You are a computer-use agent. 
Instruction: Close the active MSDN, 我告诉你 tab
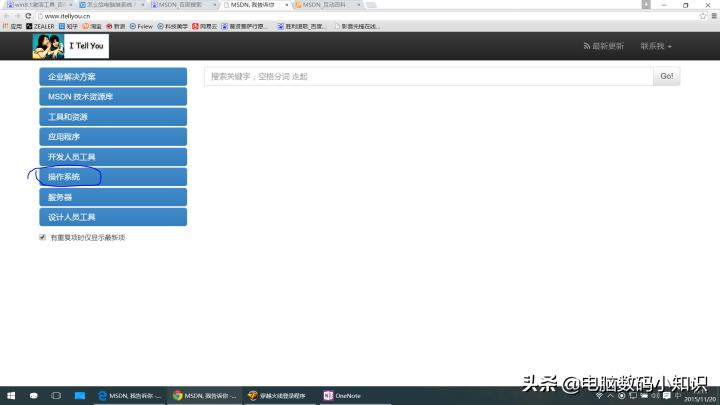coord(287,5)
